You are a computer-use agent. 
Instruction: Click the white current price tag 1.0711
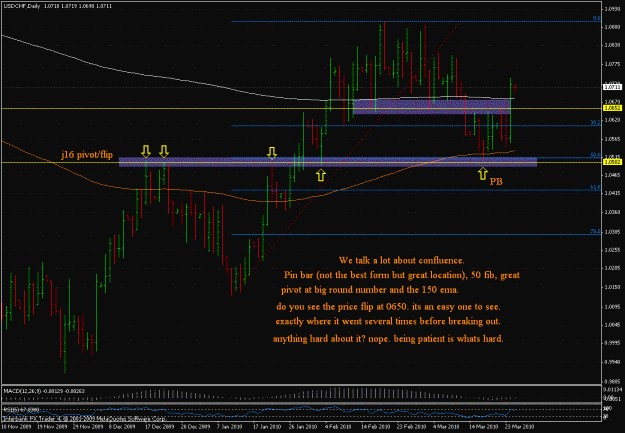pyautogui.click(x=613, y=87)
